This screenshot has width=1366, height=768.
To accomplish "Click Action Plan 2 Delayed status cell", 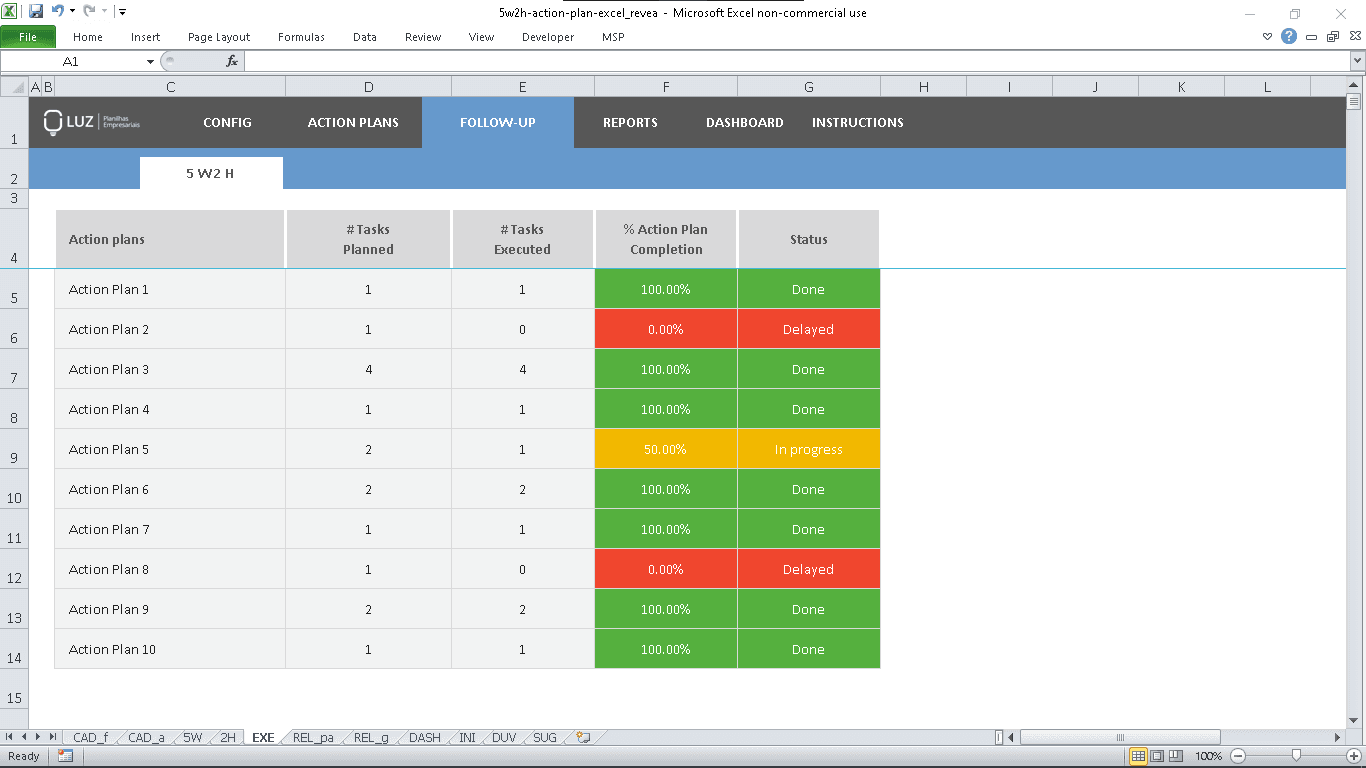I will click(808, 329).
